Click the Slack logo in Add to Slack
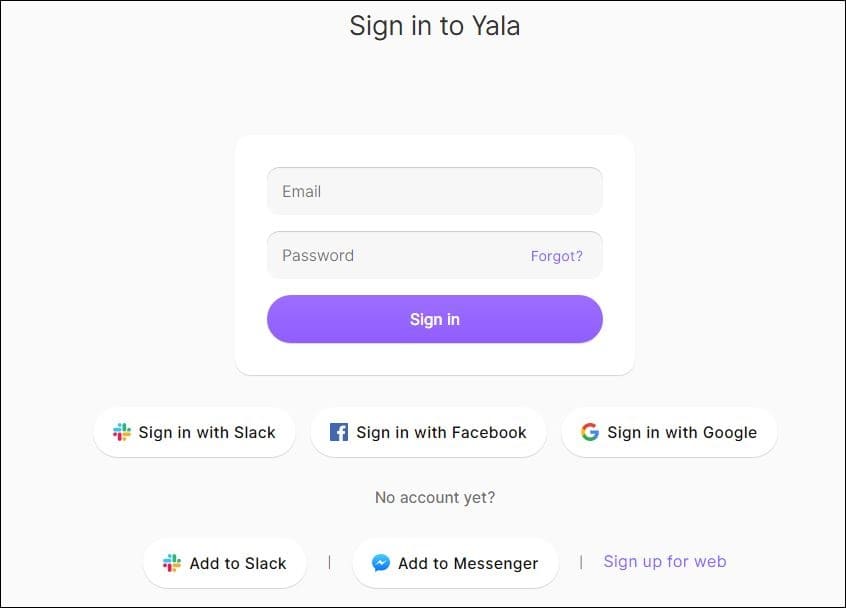846x608 pixels. coord(172,563)
